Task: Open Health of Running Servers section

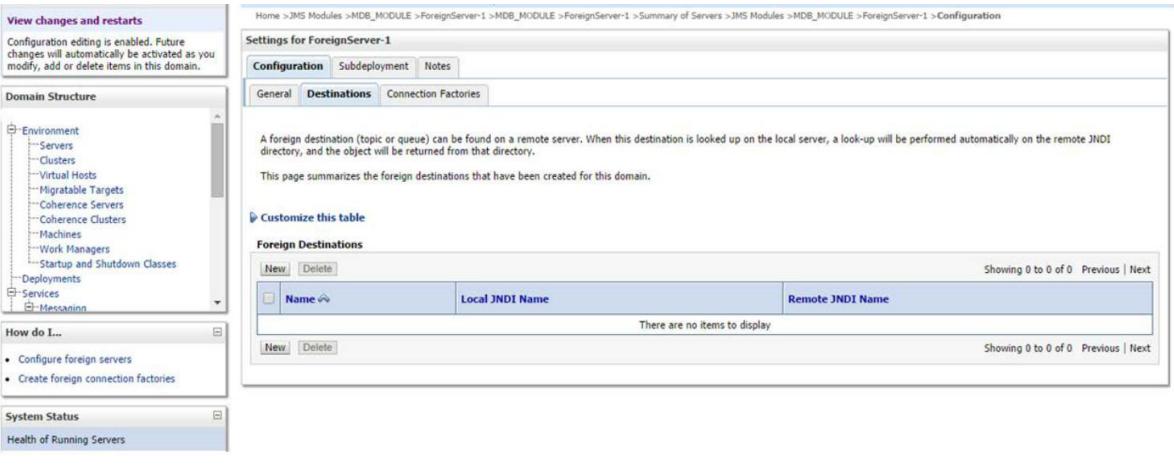Action: point(66,440)
